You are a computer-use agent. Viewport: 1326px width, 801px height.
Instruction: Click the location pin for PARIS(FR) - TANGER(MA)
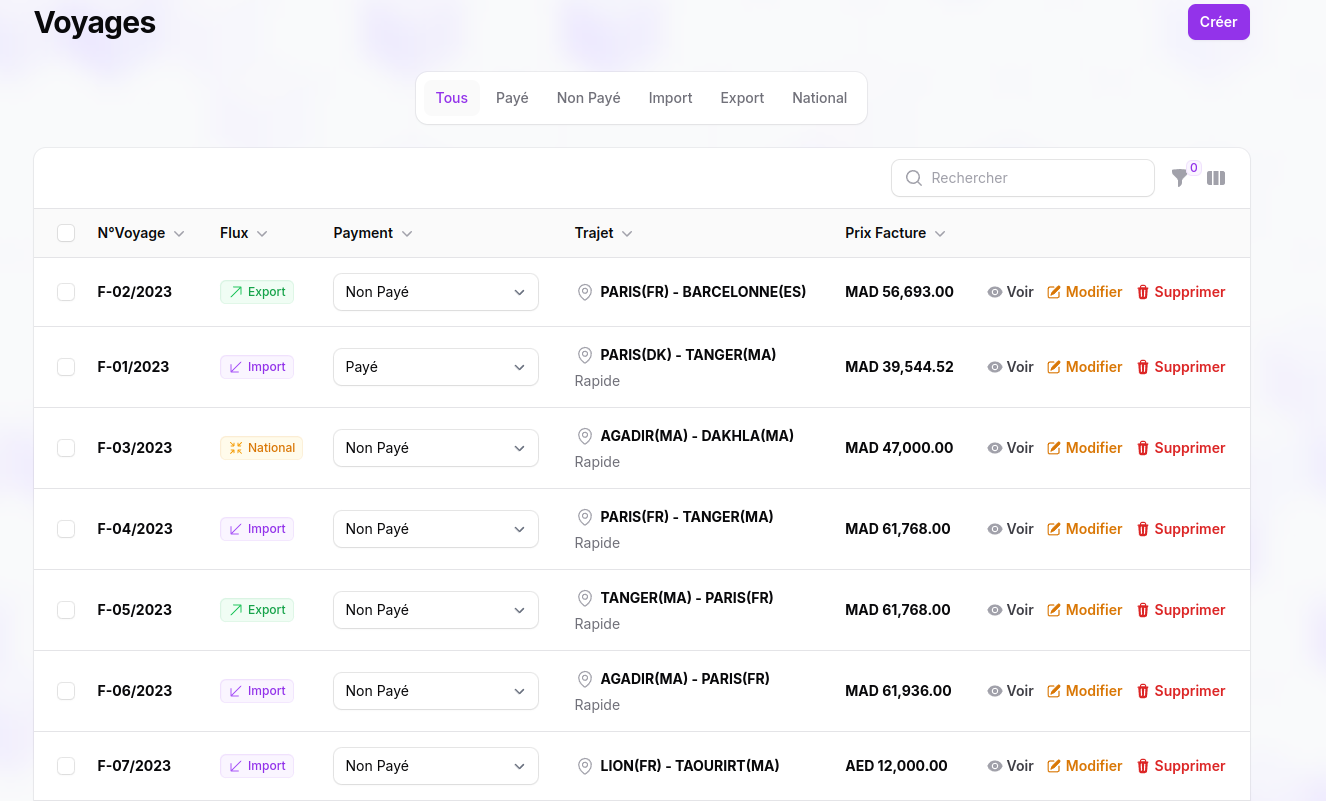tap(585, 517)
